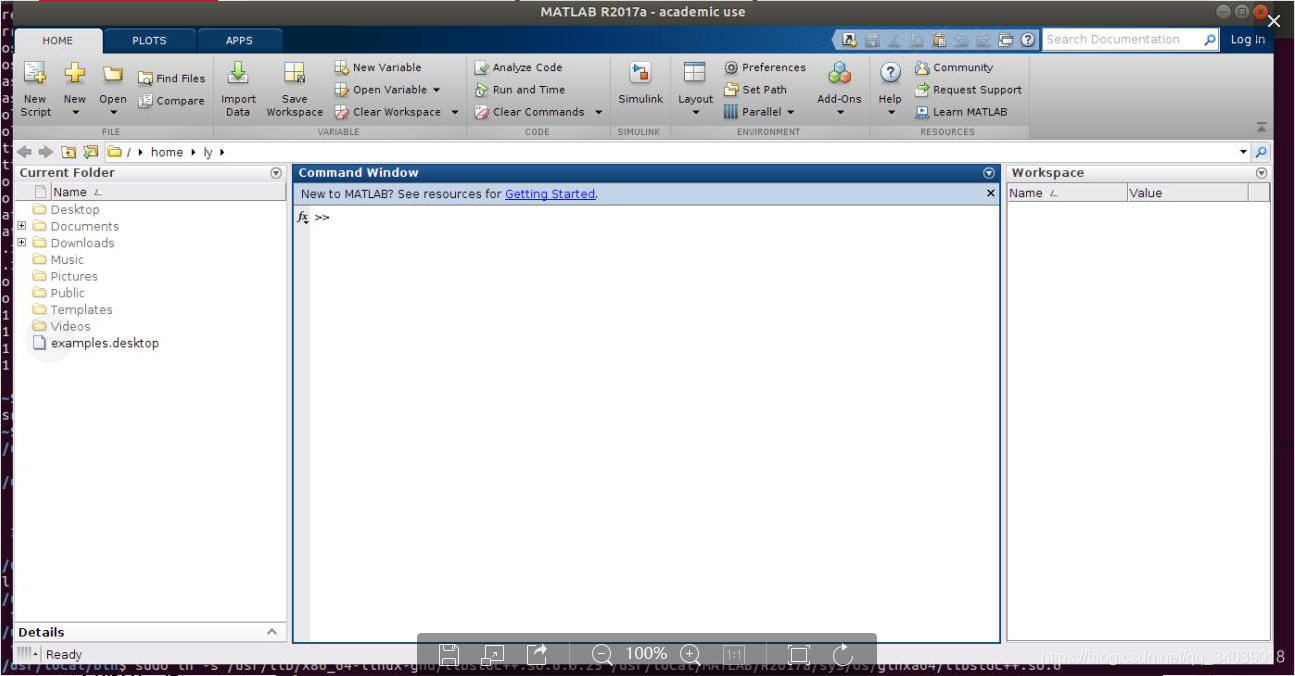1295x676 pixels.
Task: Open the New (yellow plus) dropdown
Action: [x=75, y=112]
